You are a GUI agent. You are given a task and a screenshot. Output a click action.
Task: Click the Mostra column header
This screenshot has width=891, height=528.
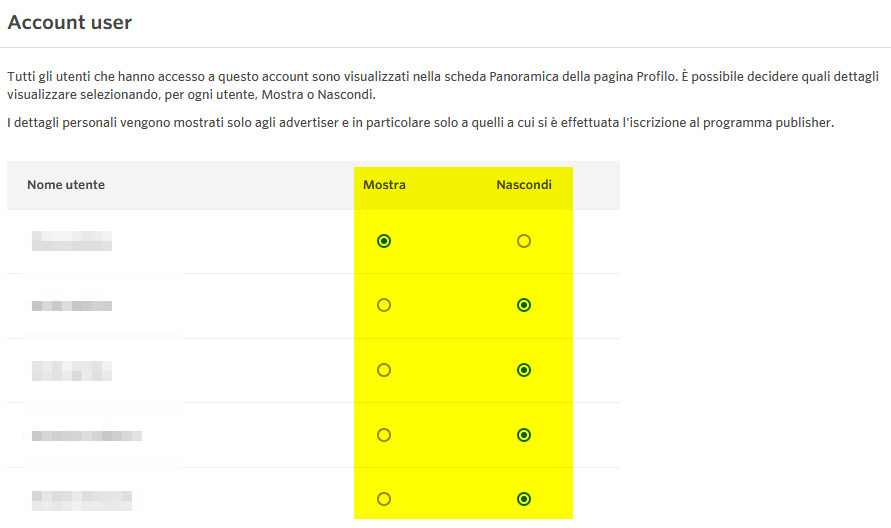pyautogui.click(x=384, y=185)
